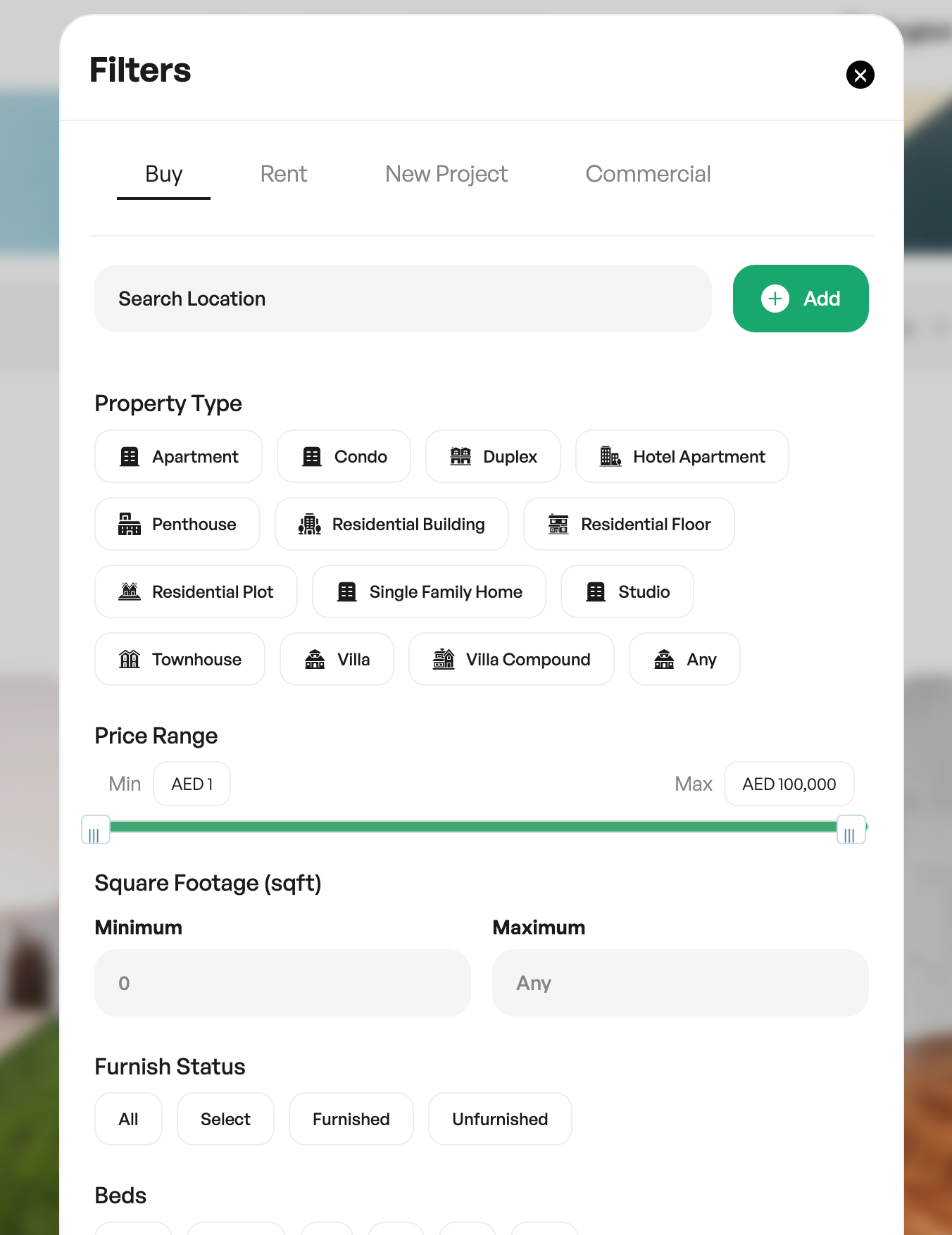
Task: Enable the All furnish status
Action: [x=128, y=1119]
